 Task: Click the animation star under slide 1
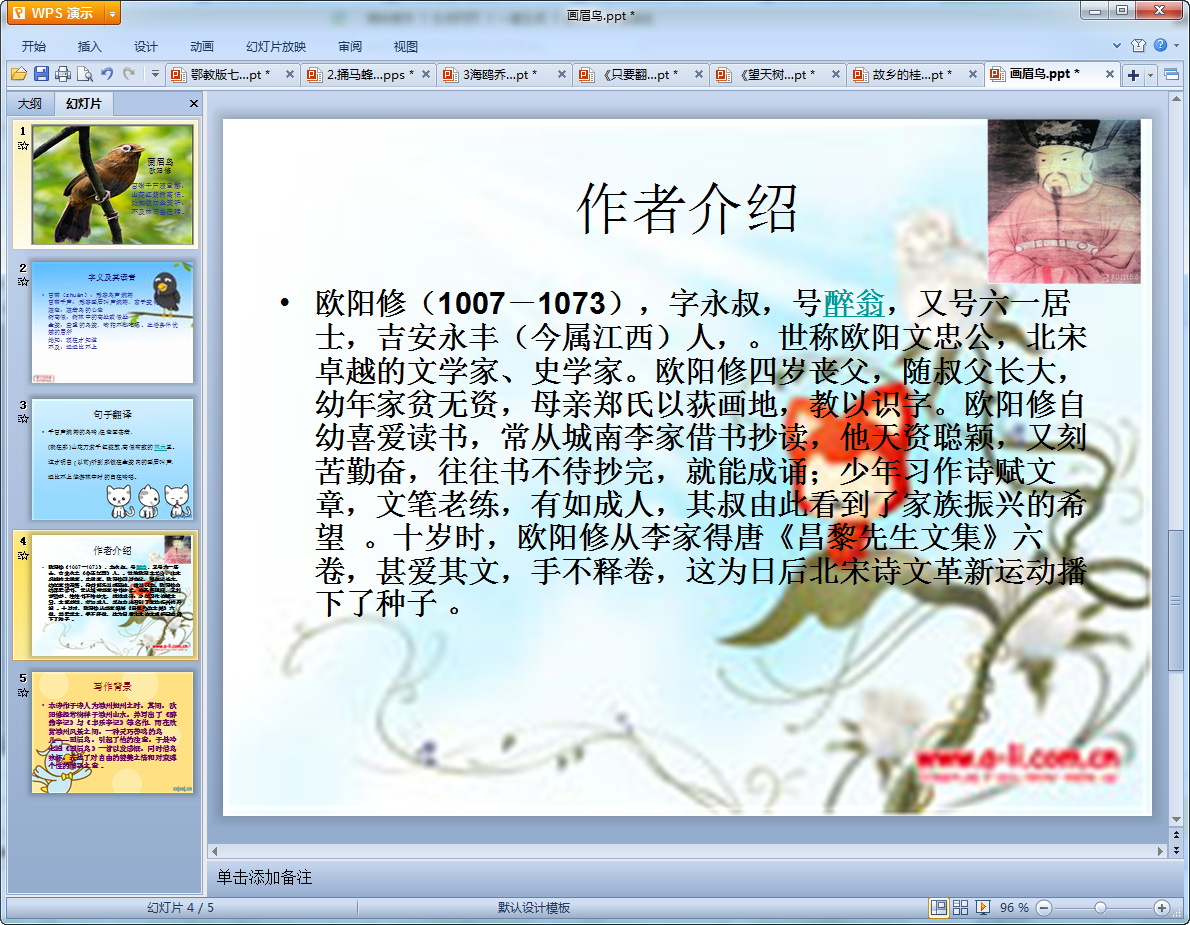[x=23, y=146]
